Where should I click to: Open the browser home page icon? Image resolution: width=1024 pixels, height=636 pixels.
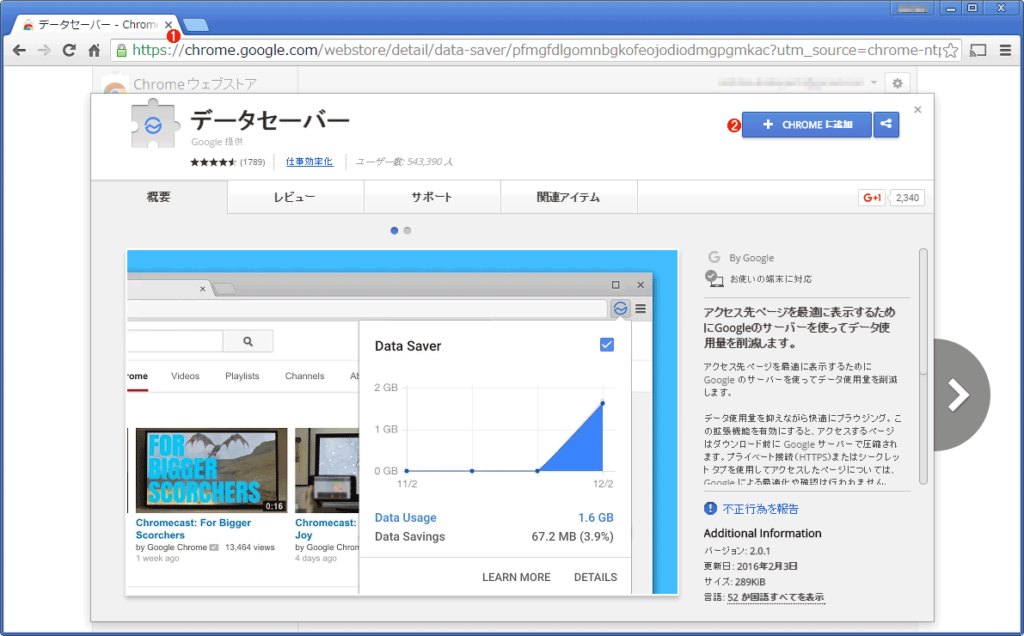coord(94,50)
